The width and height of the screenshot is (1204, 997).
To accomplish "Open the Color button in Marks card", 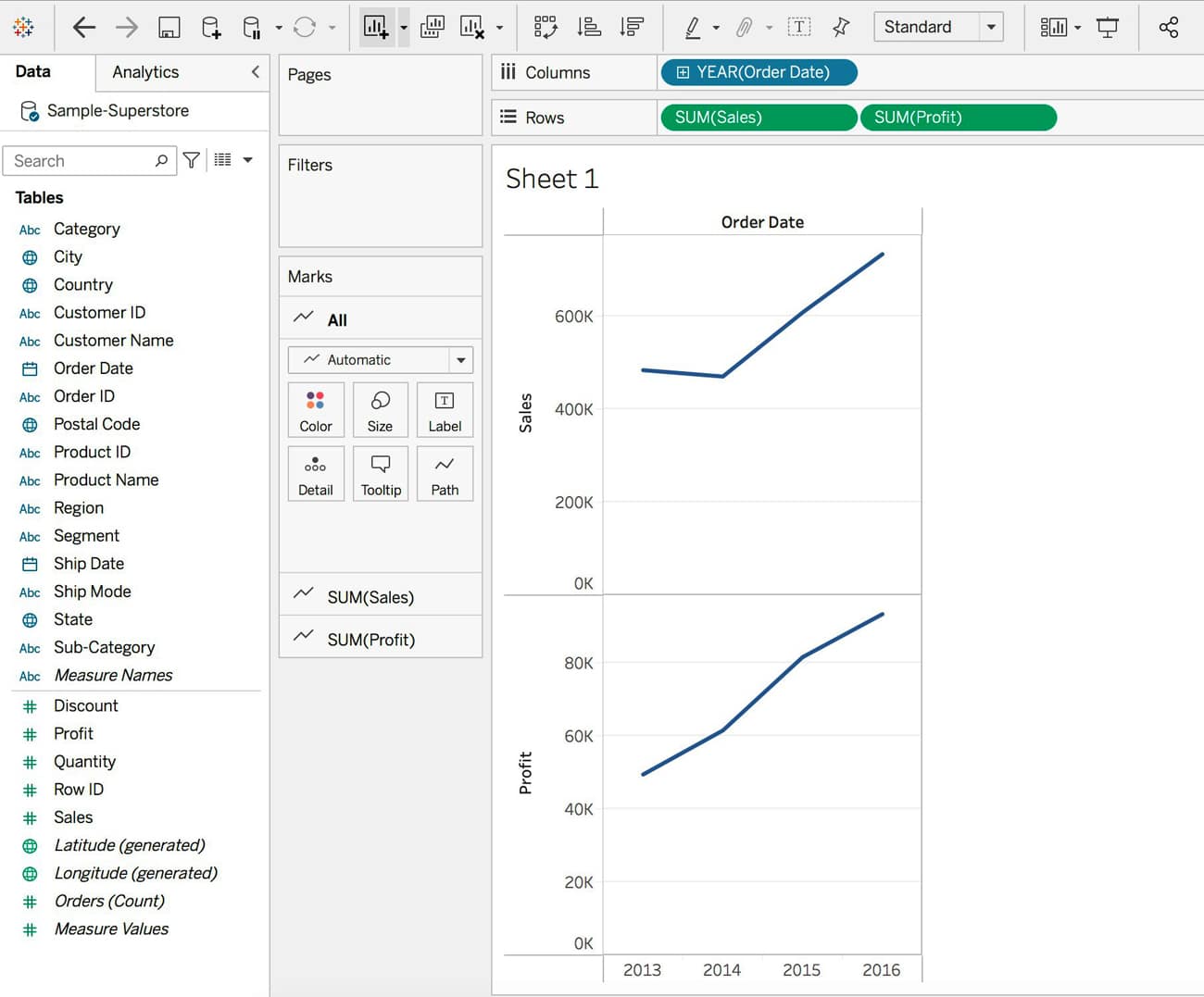I will (x=316, y=410).
